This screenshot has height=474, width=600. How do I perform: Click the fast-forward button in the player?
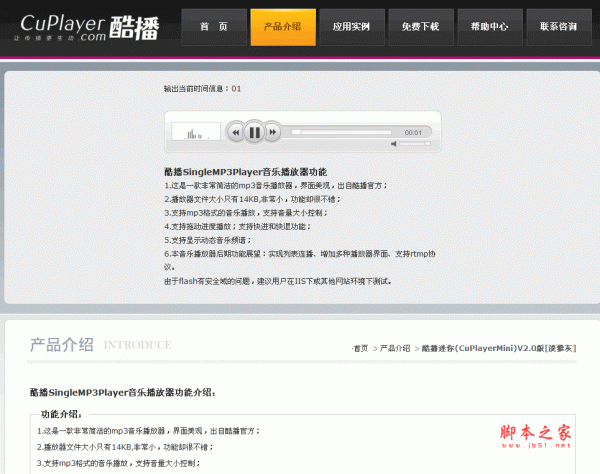(x=272, y=132)
